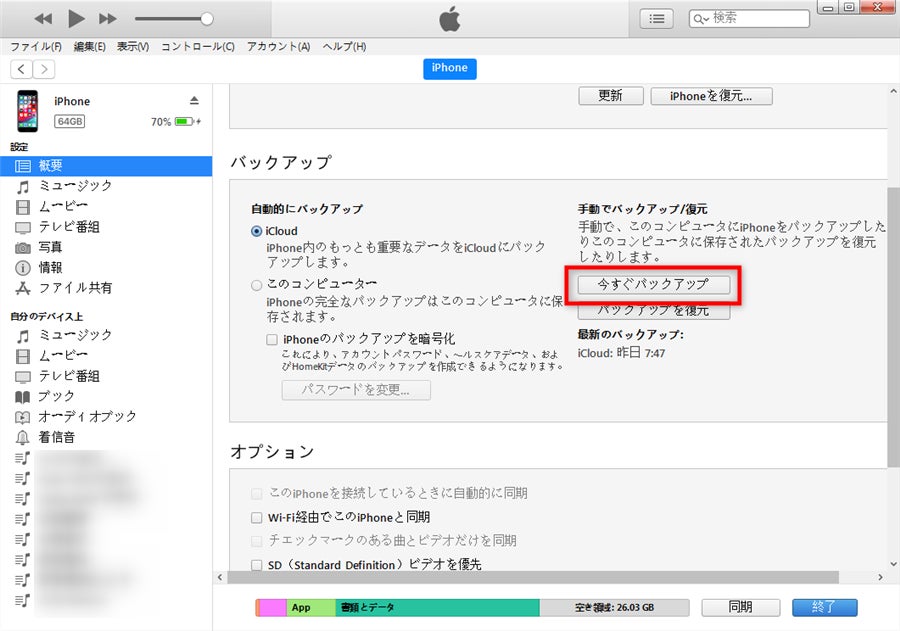Image resolution: width=900 pixels, height=631 pixels.
Task: Check チェックマークのある曲とビデオだけを同期 checkbox
Action: 257,541
